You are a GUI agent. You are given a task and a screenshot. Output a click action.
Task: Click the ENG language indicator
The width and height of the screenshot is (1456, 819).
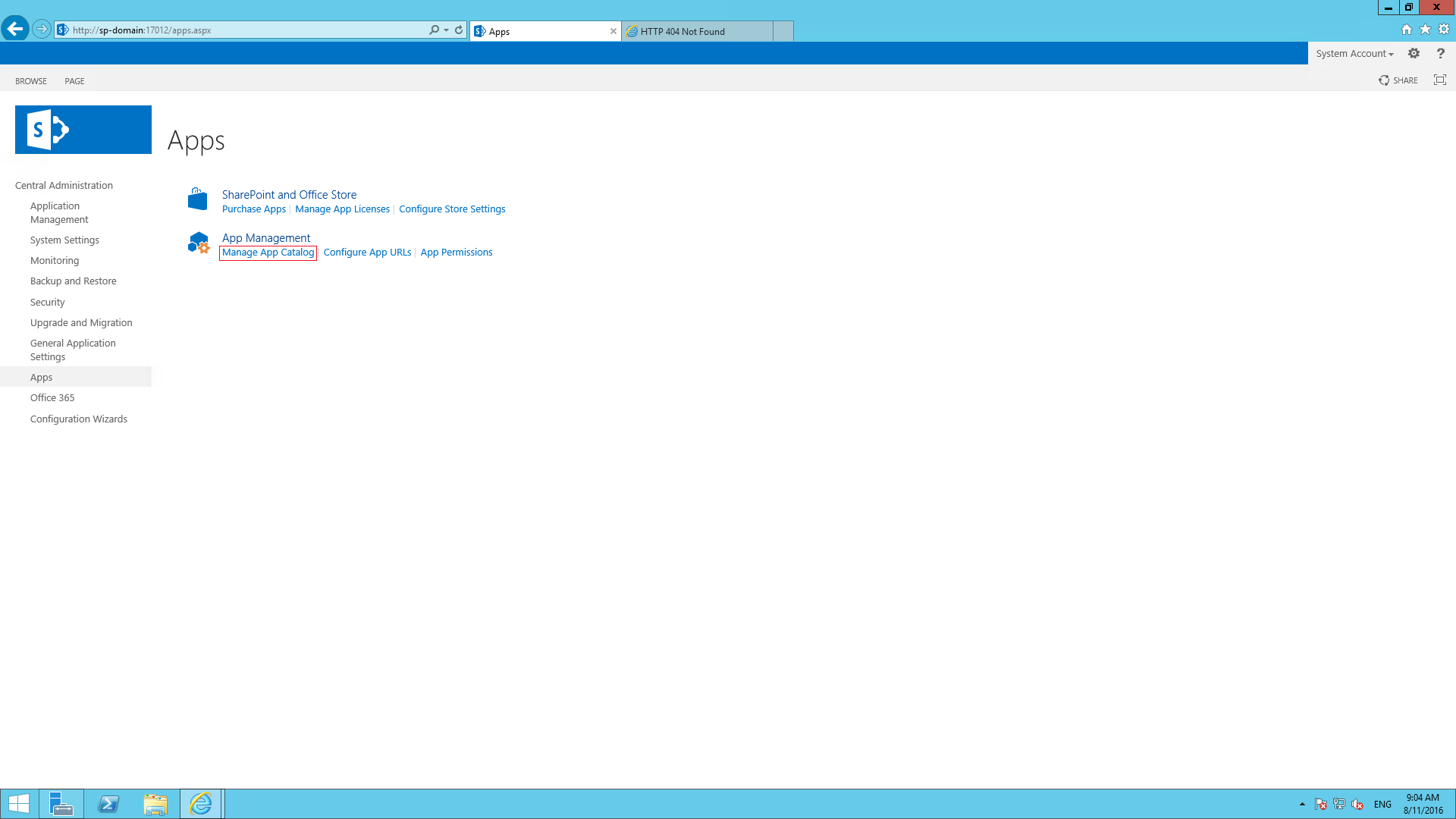1382,805
